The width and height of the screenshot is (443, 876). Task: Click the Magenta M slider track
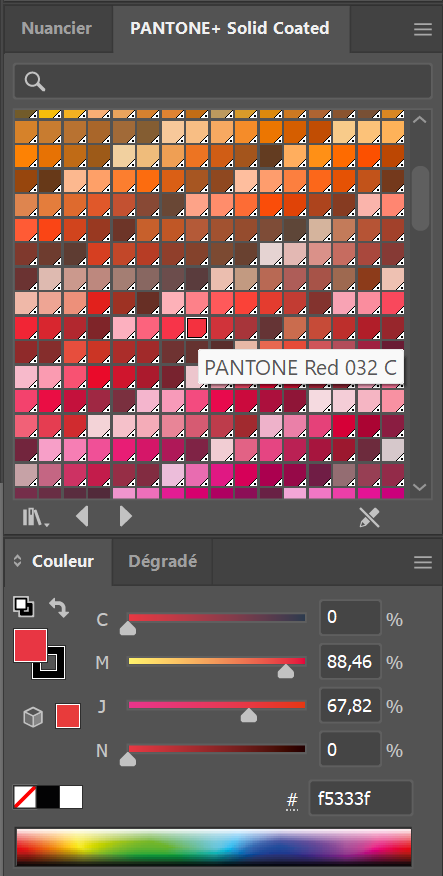click(217, 661)
